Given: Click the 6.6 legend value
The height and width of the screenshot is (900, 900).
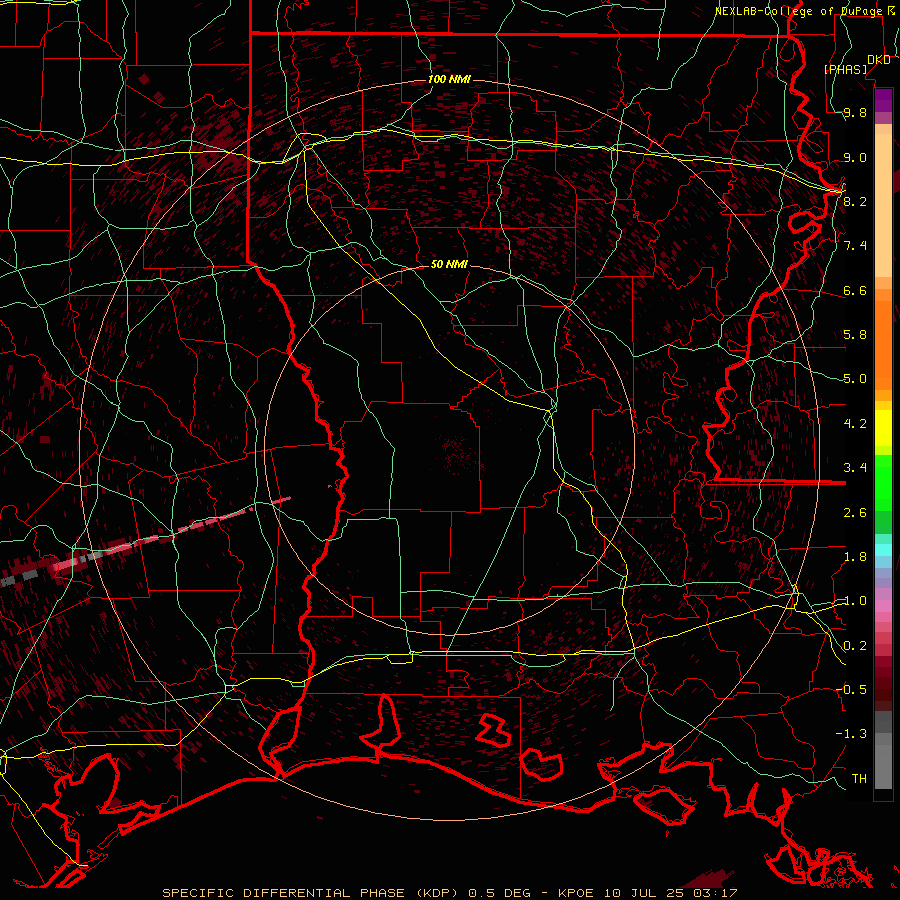Looking at the screenshot, I should click(855, 290).
